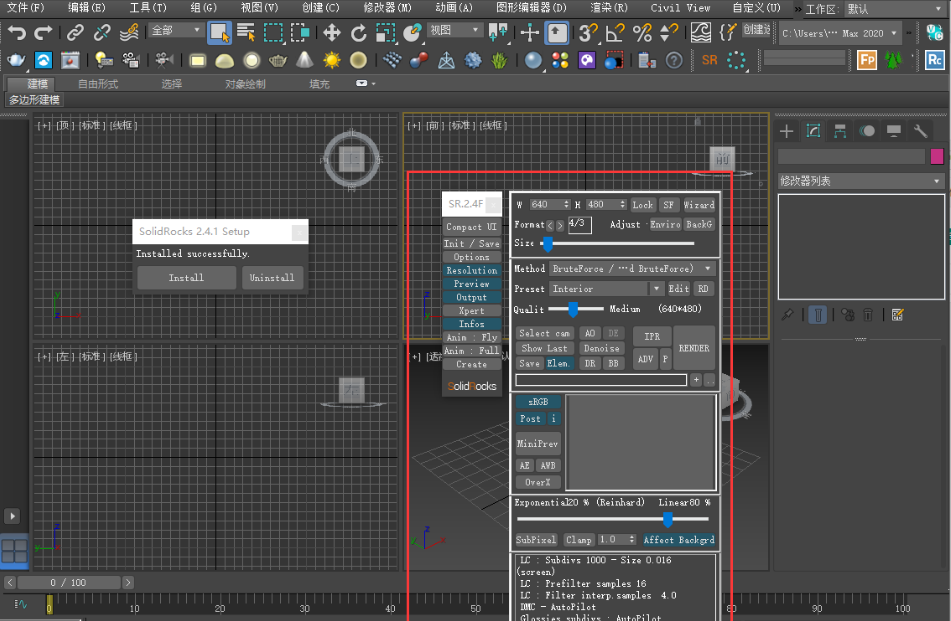Screen dimensions: 951x621
Task: Open the 全部 selection filter dropdown
Action: tap(176, 30)
